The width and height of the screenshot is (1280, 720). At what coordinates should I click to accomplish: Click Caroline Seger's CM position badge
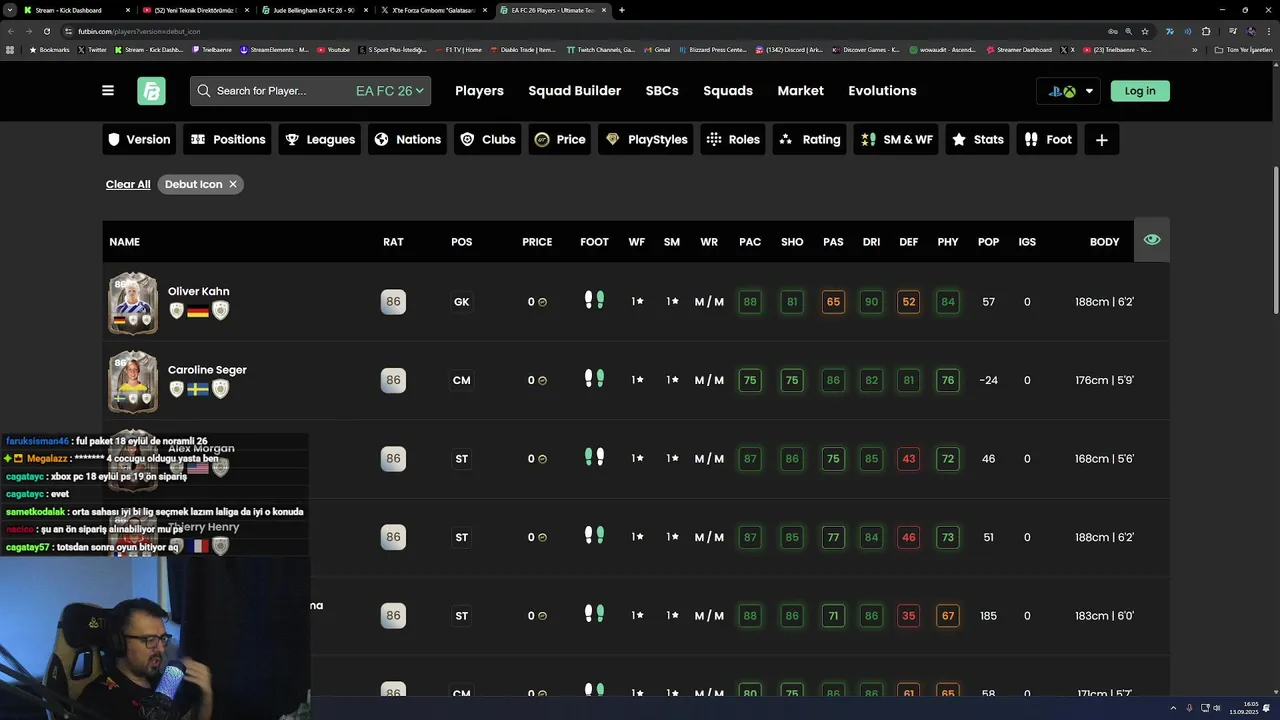(461, 380)
